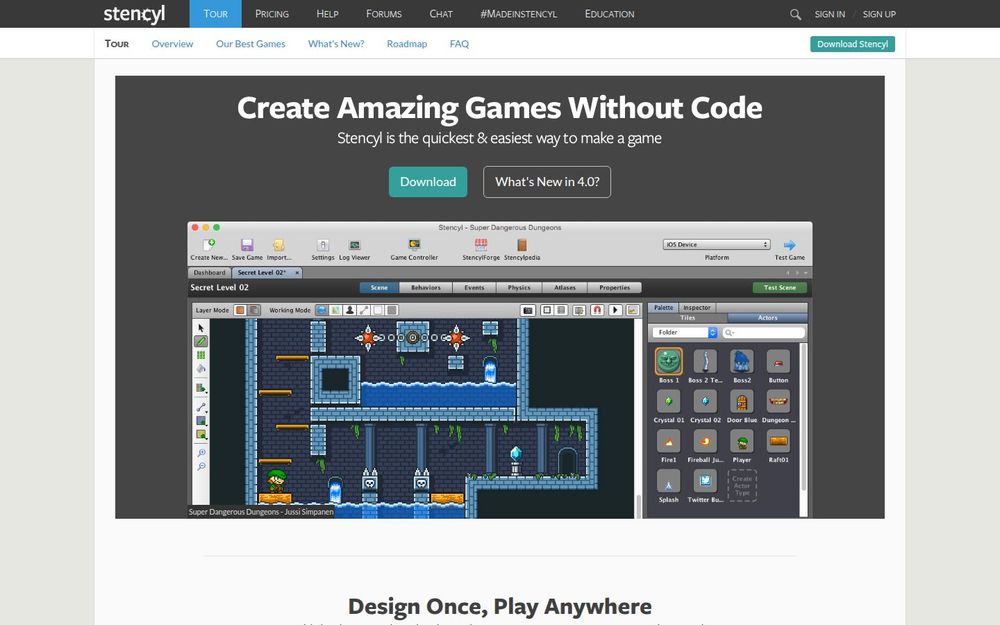Toggle the grid outline view button
The height and width of the screenshot is (625, 1000).
pyautogui.click(x=547, y=310)
